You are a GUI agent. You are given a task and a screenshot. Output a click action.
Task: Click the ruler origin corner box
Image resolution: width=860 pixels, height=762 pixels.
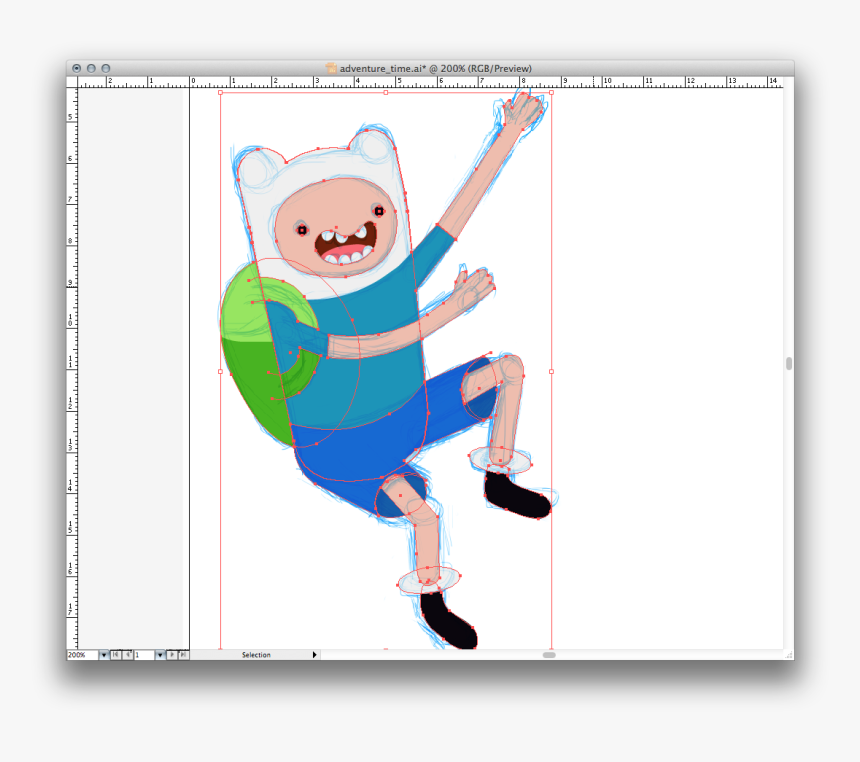72,82
